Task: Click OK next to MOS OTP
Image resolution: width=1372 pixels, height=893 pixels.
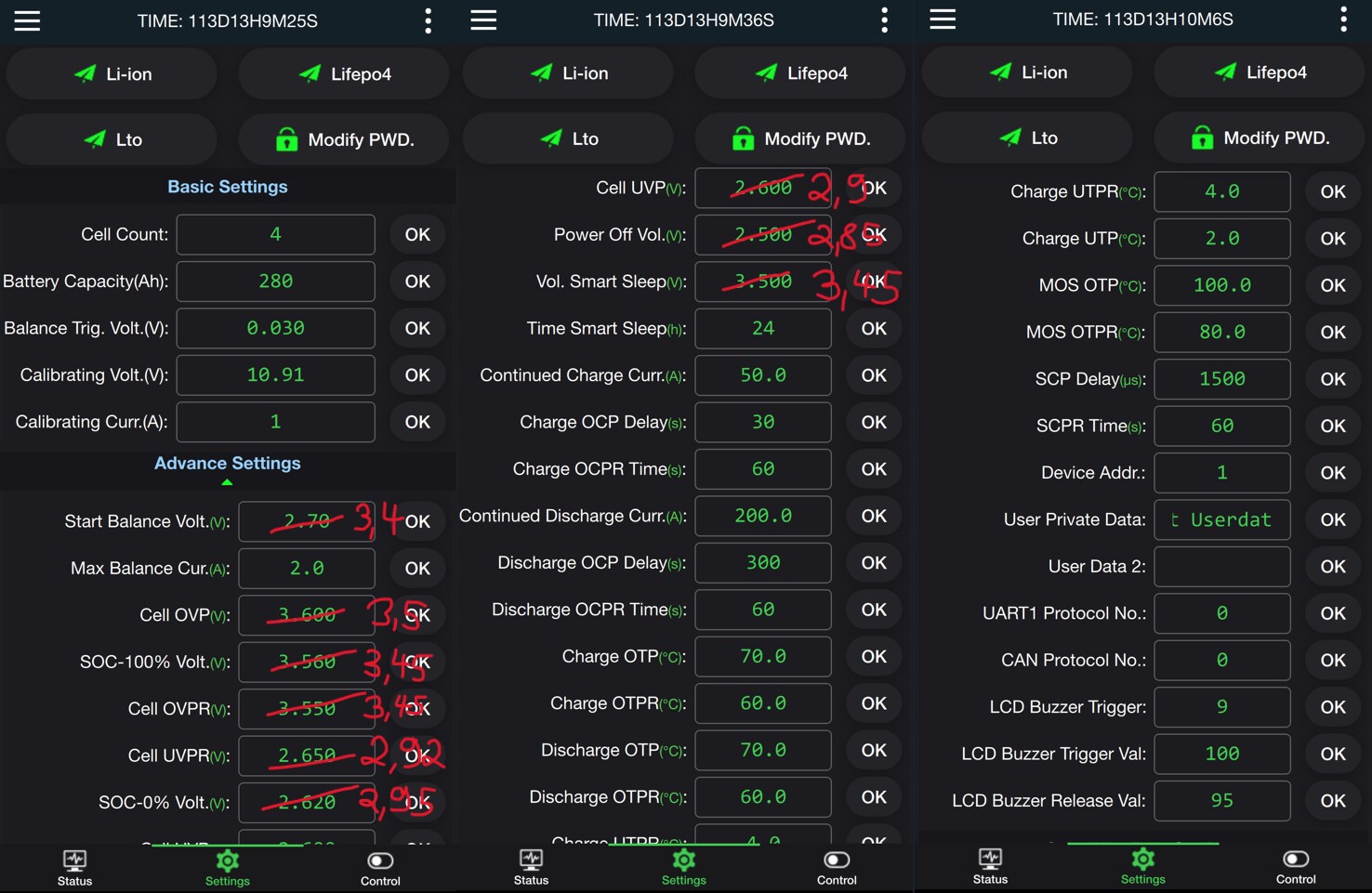Action: 1333,285
